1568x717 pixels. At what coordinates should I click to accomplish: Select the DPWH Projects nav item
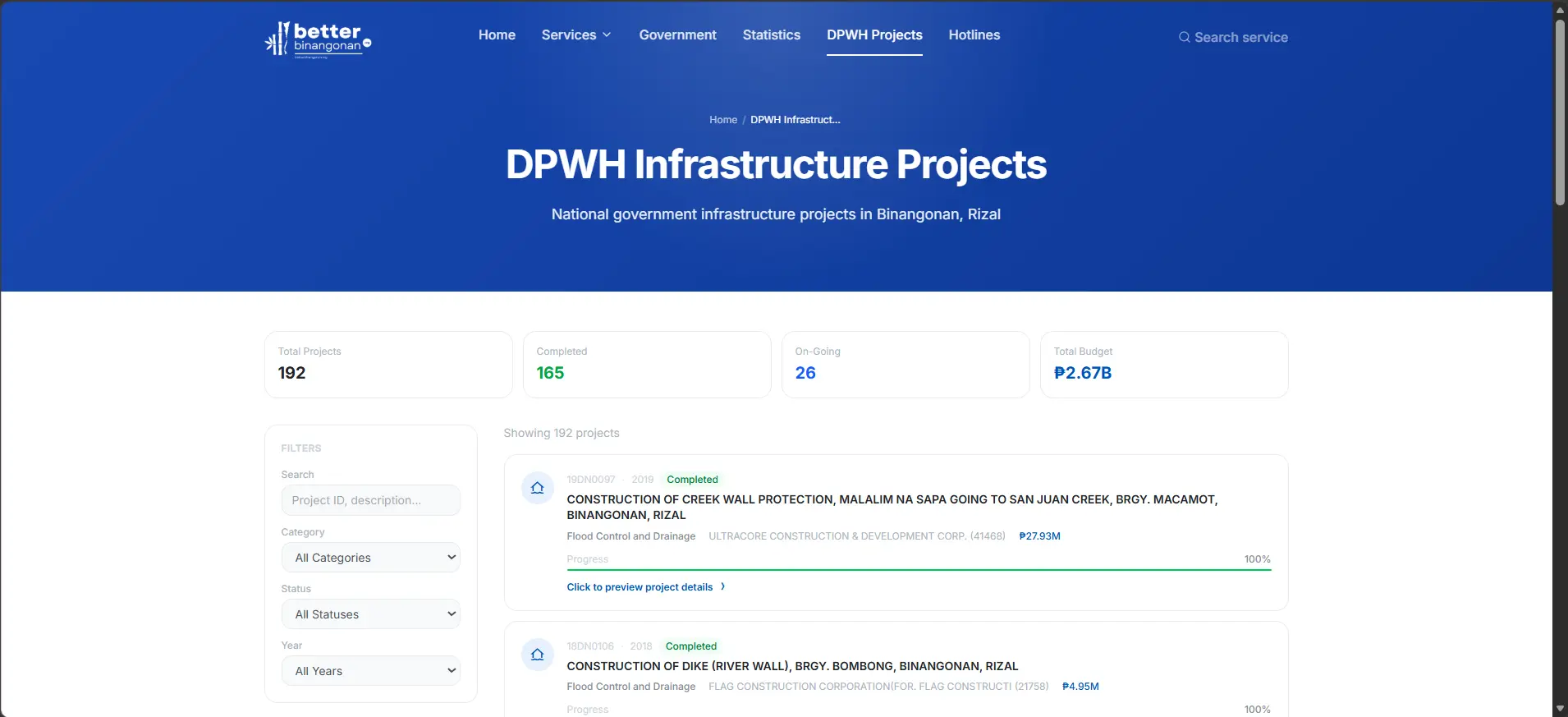click(874, 34)
